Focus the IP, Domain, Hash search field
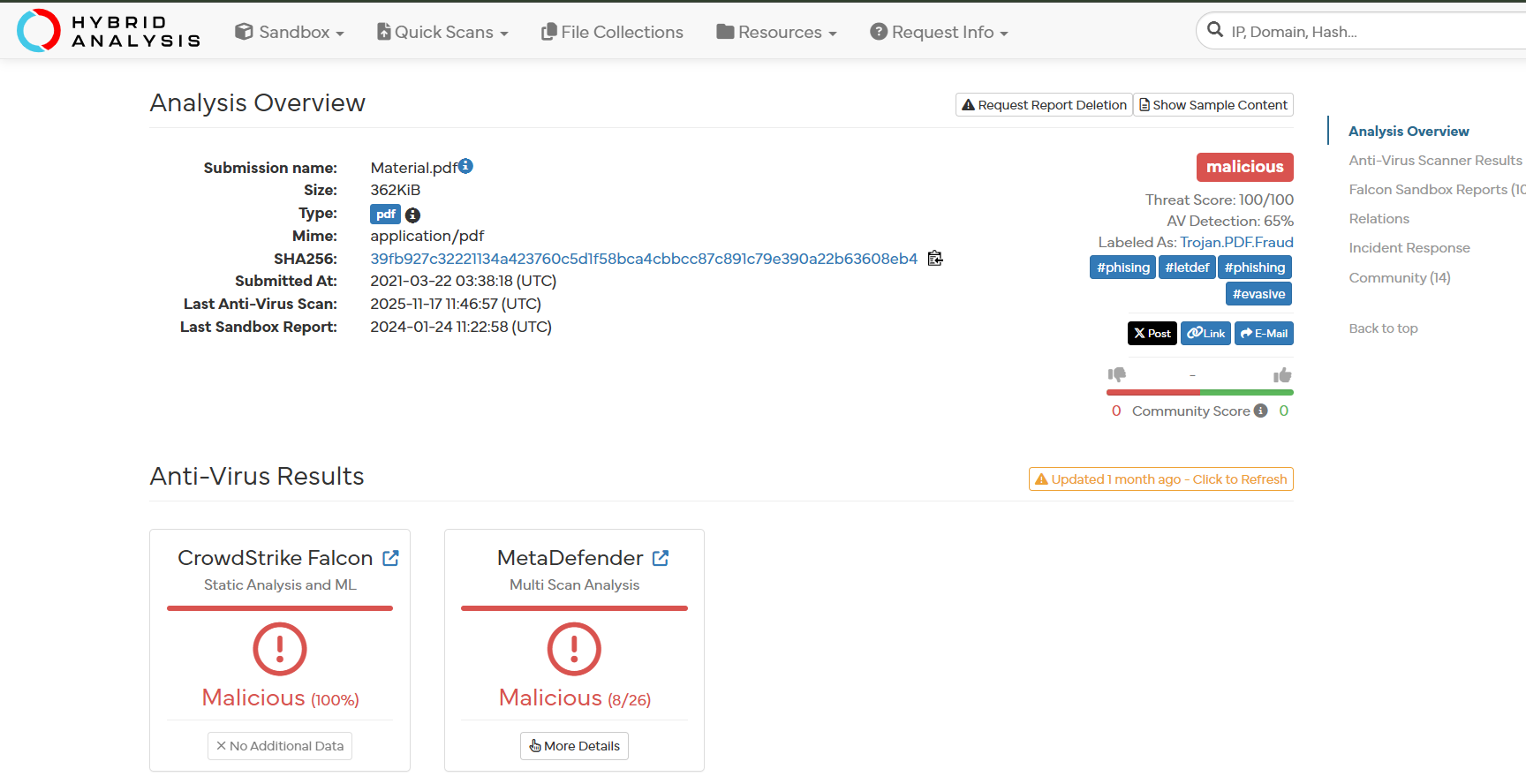Viewport: 1526px width, 784px height. pyautogui.click(x=1369, y=32)
